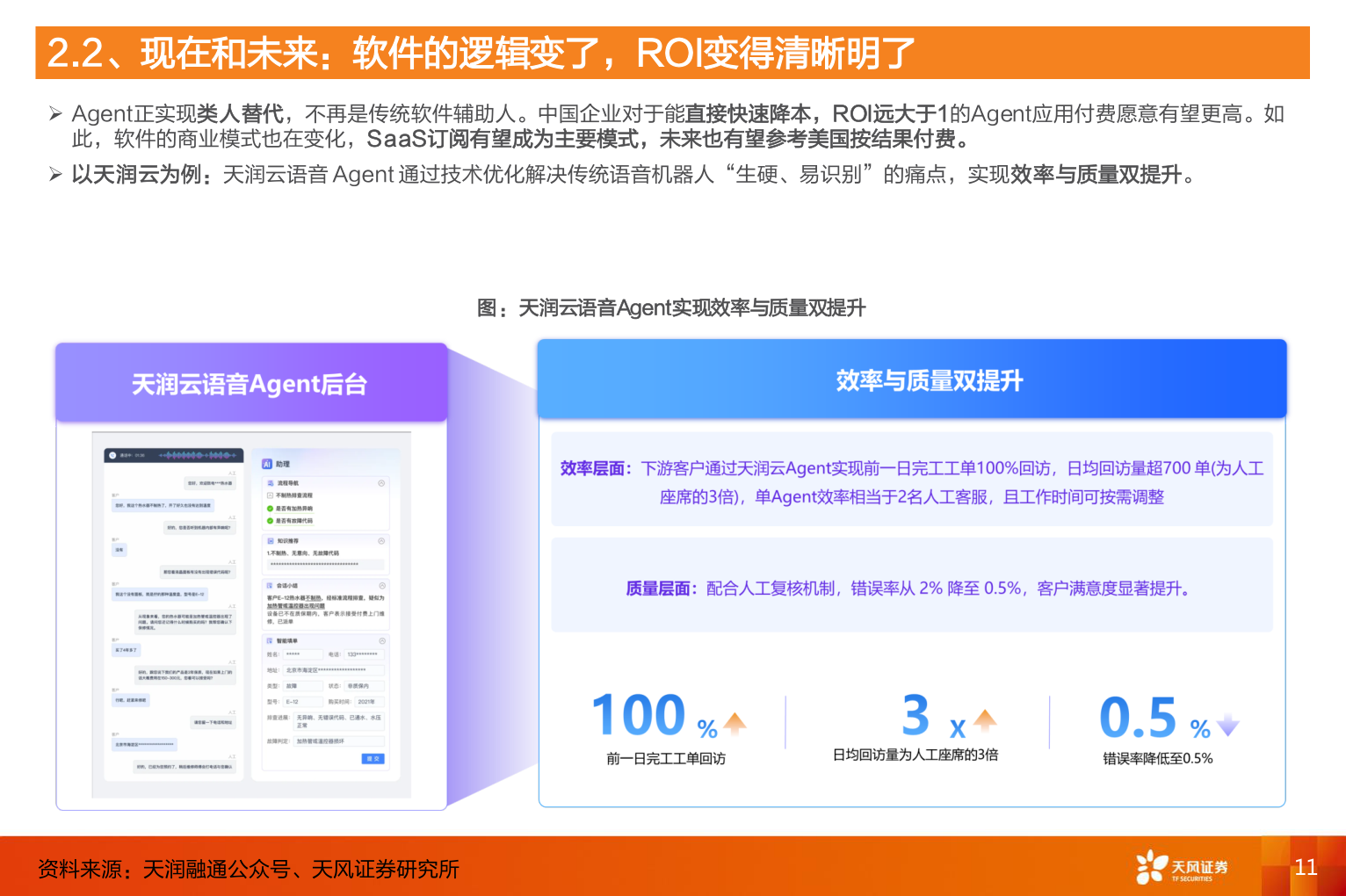
Task: Click the 天风证券 logo in footer
Action: point(1177,868)
